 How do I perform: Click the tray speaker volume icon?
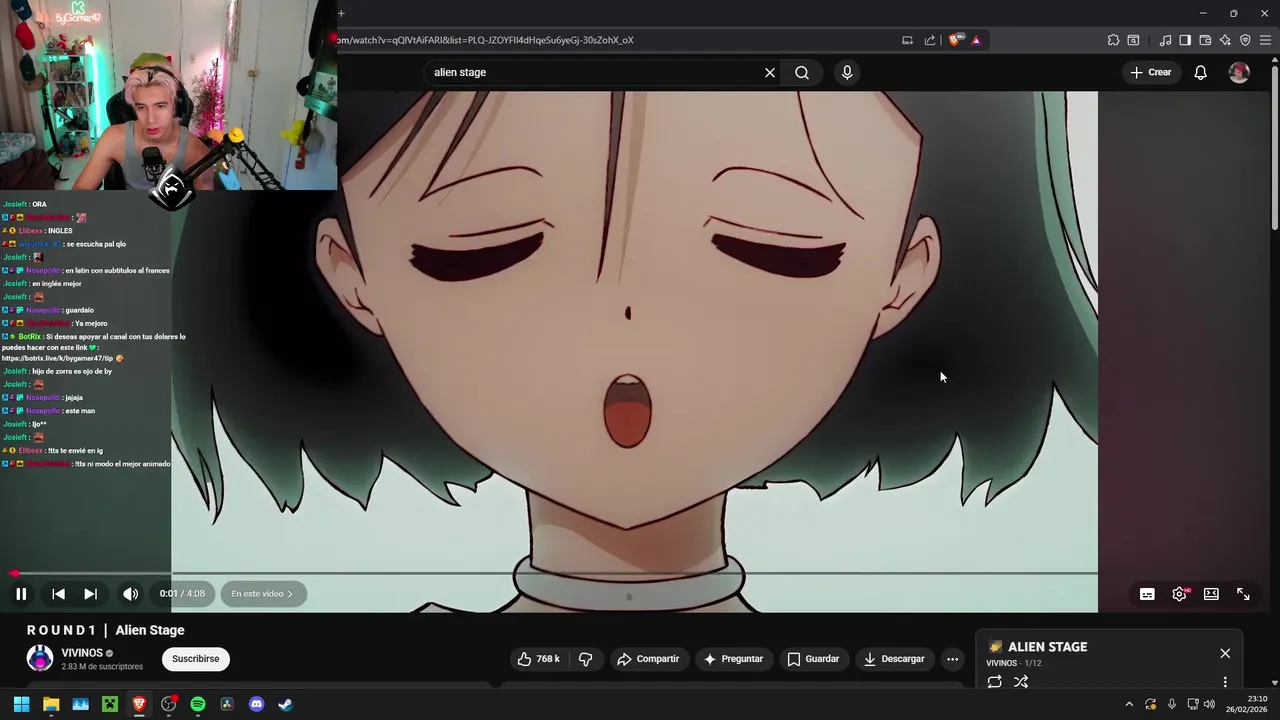(x=1209, y=704)
